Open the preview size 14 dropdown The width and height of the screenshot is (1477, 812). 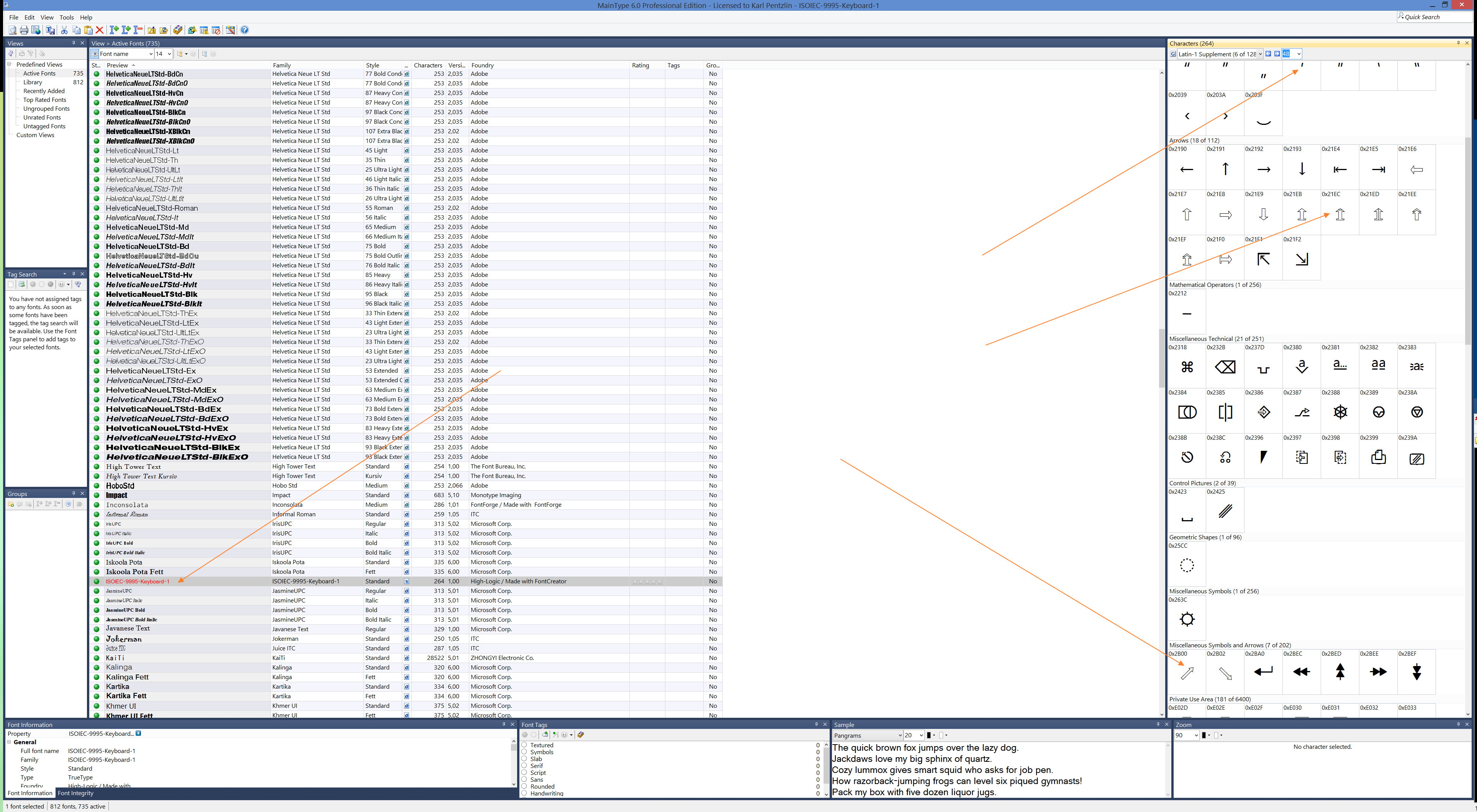[169, 54]
